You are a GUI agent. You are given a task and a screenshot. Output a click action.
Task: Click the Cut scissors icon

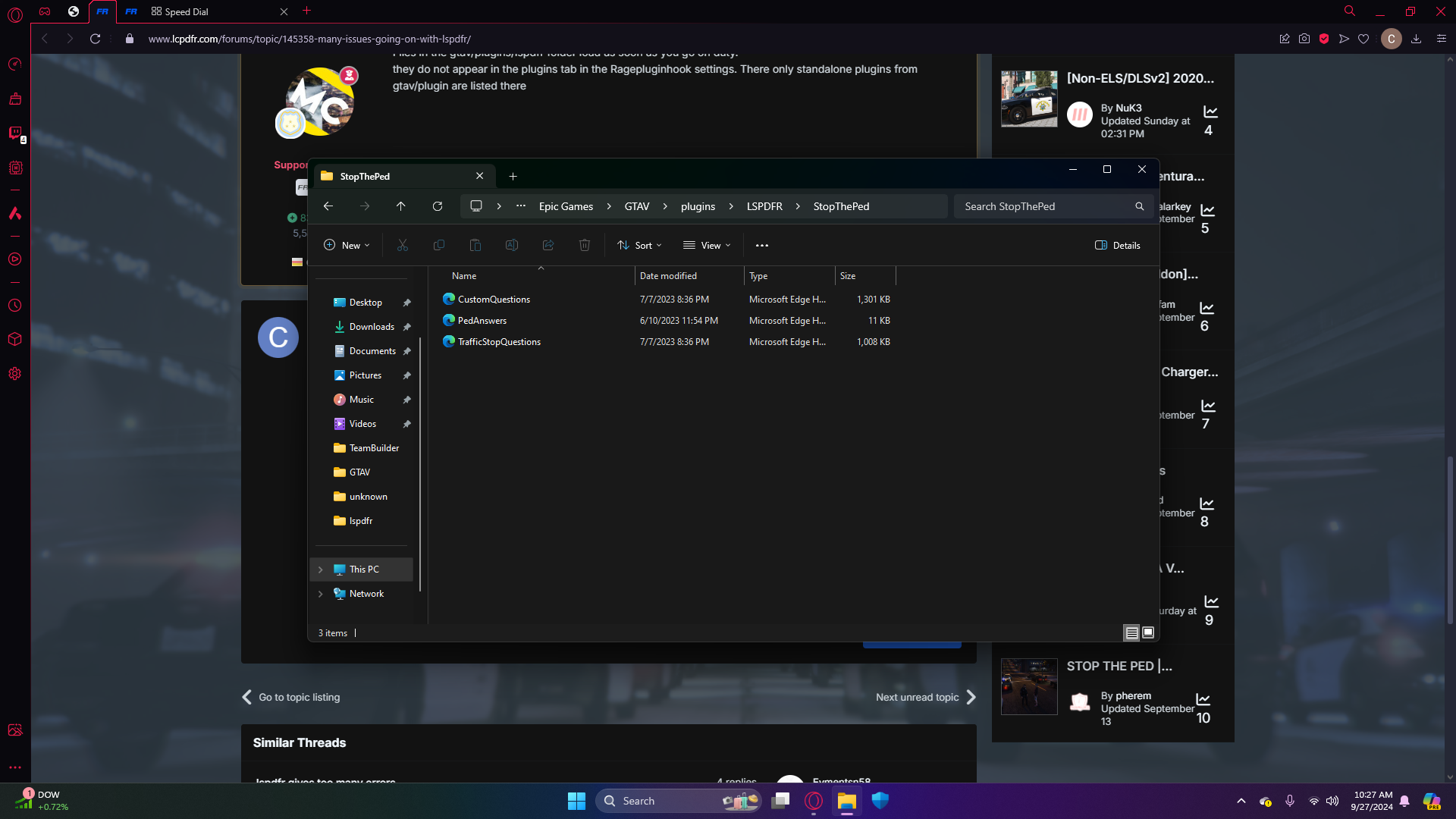(x=403, y=245)
